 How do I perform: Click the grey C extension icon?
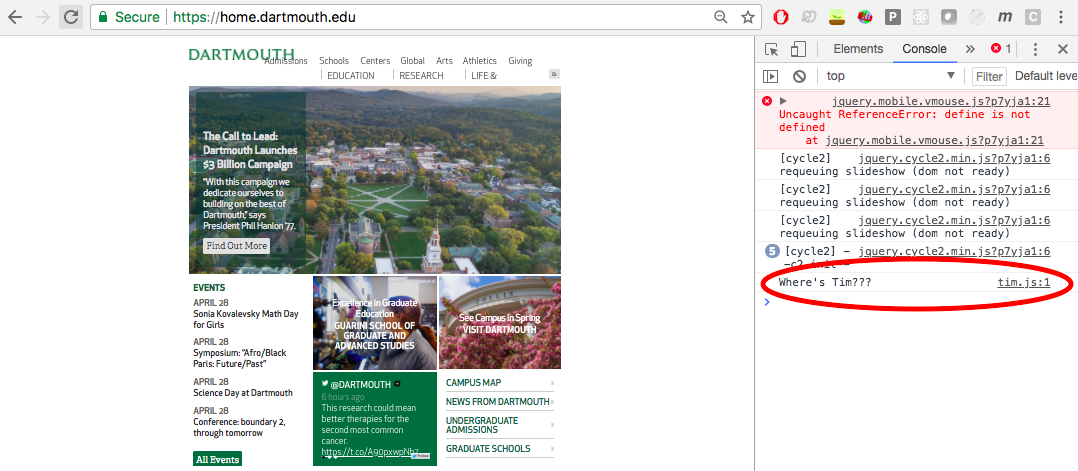pos(1033,17)
